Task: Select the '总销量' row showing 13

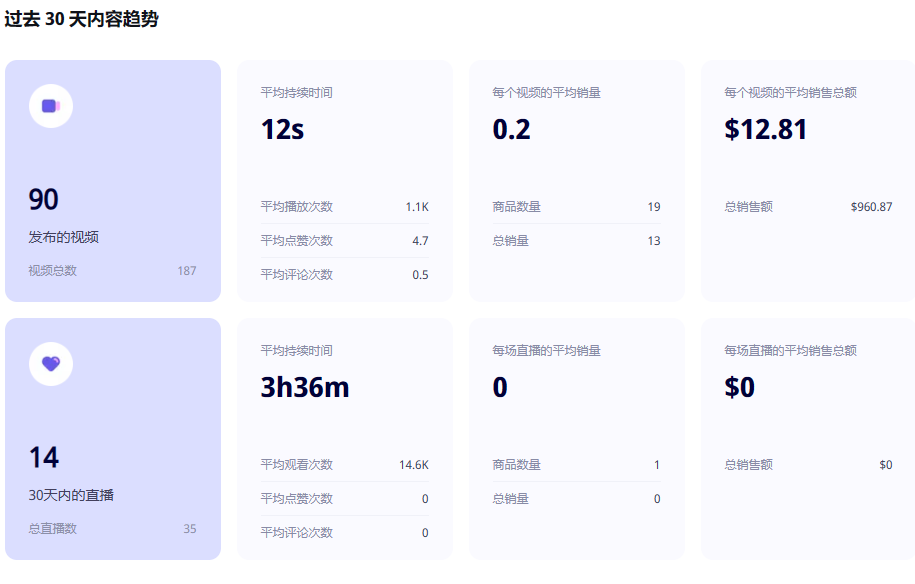Action: point(576,241)
